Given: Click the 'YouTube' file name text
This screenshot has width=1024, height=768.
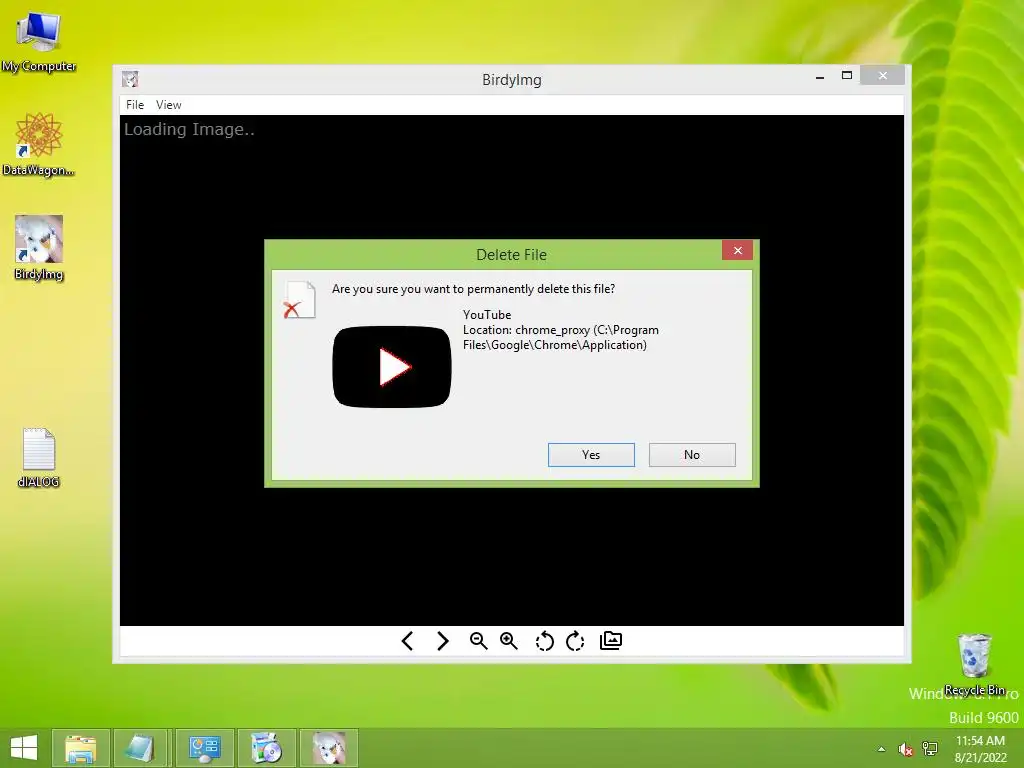Looking at the screenshot, I should click(487, 315).
